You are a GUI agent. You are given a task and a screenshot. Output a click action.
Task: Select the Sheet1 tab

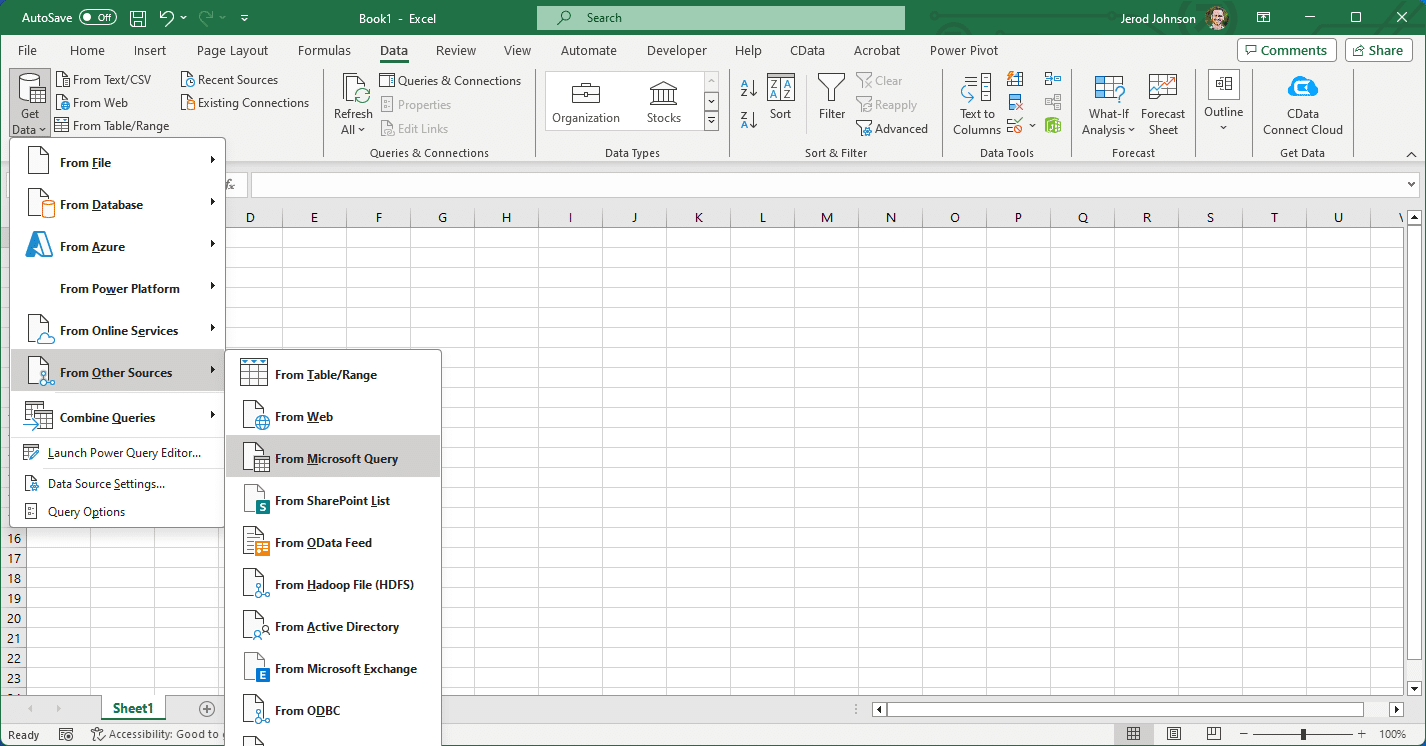[x=133, y=708]
